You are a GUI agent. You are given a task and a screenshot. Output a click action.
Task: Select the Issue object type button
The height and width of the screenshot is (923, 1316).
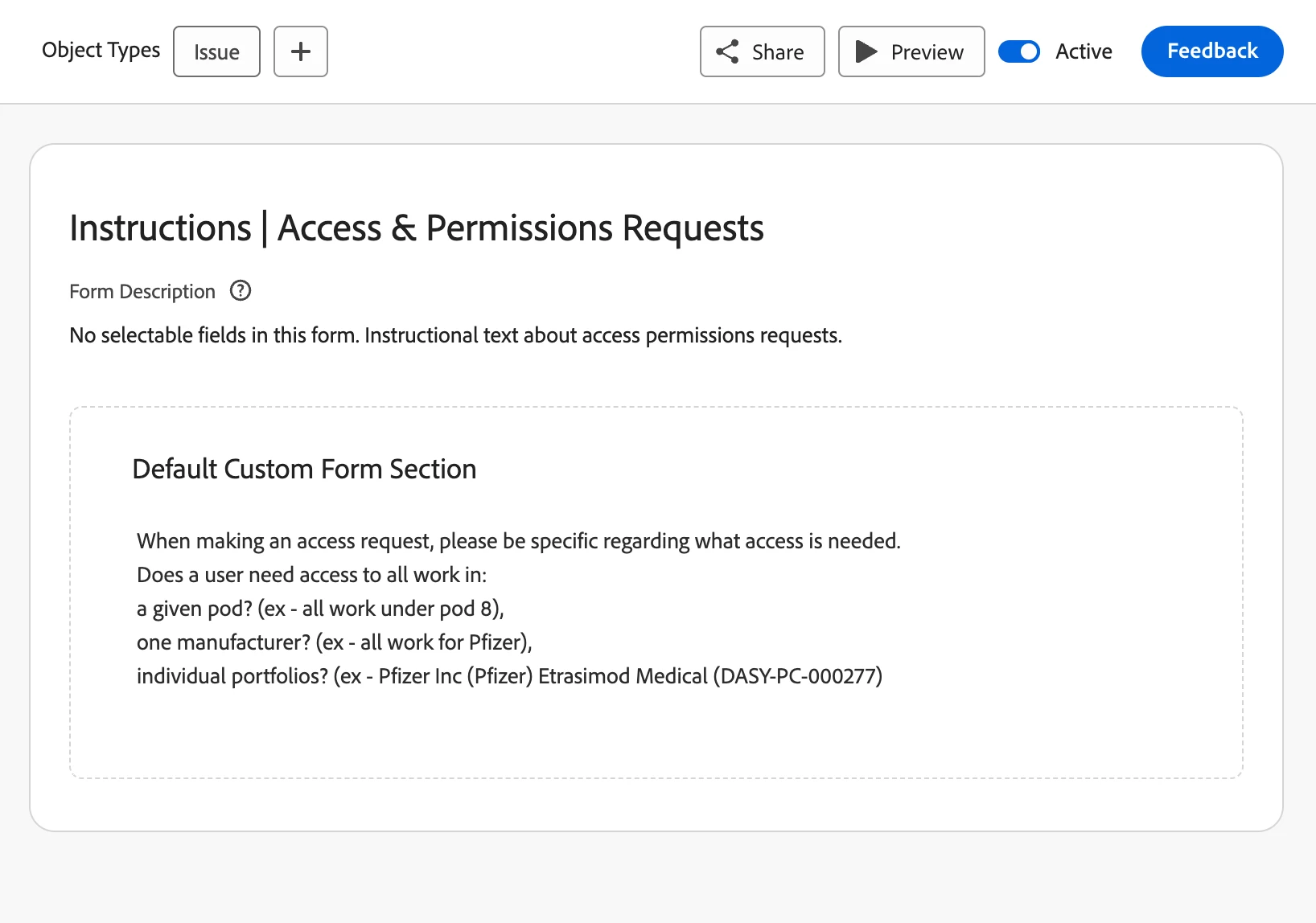(216, 51)
